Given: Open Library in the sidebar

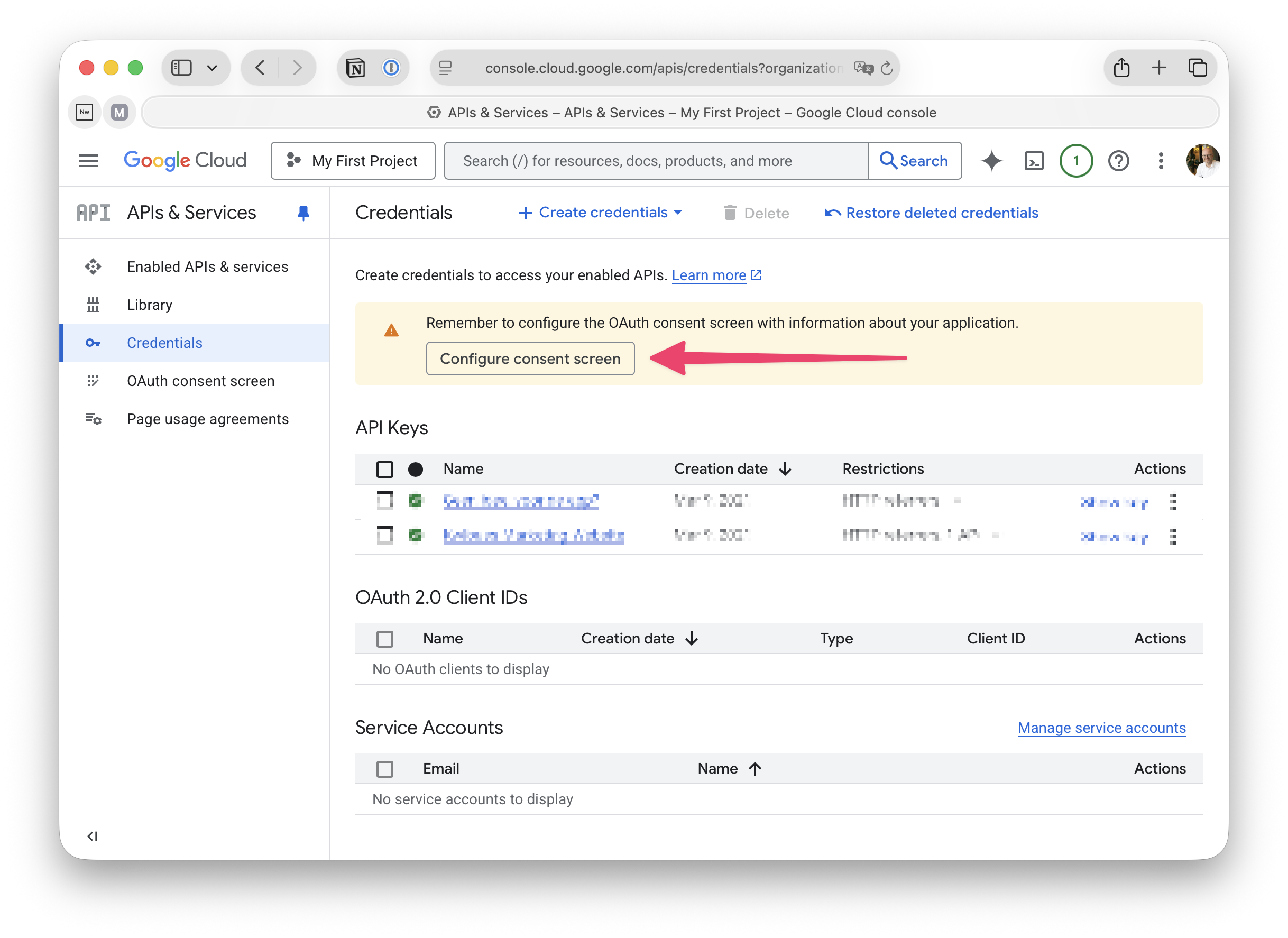Looking at the screenshot, I should (x=149, y=305).
